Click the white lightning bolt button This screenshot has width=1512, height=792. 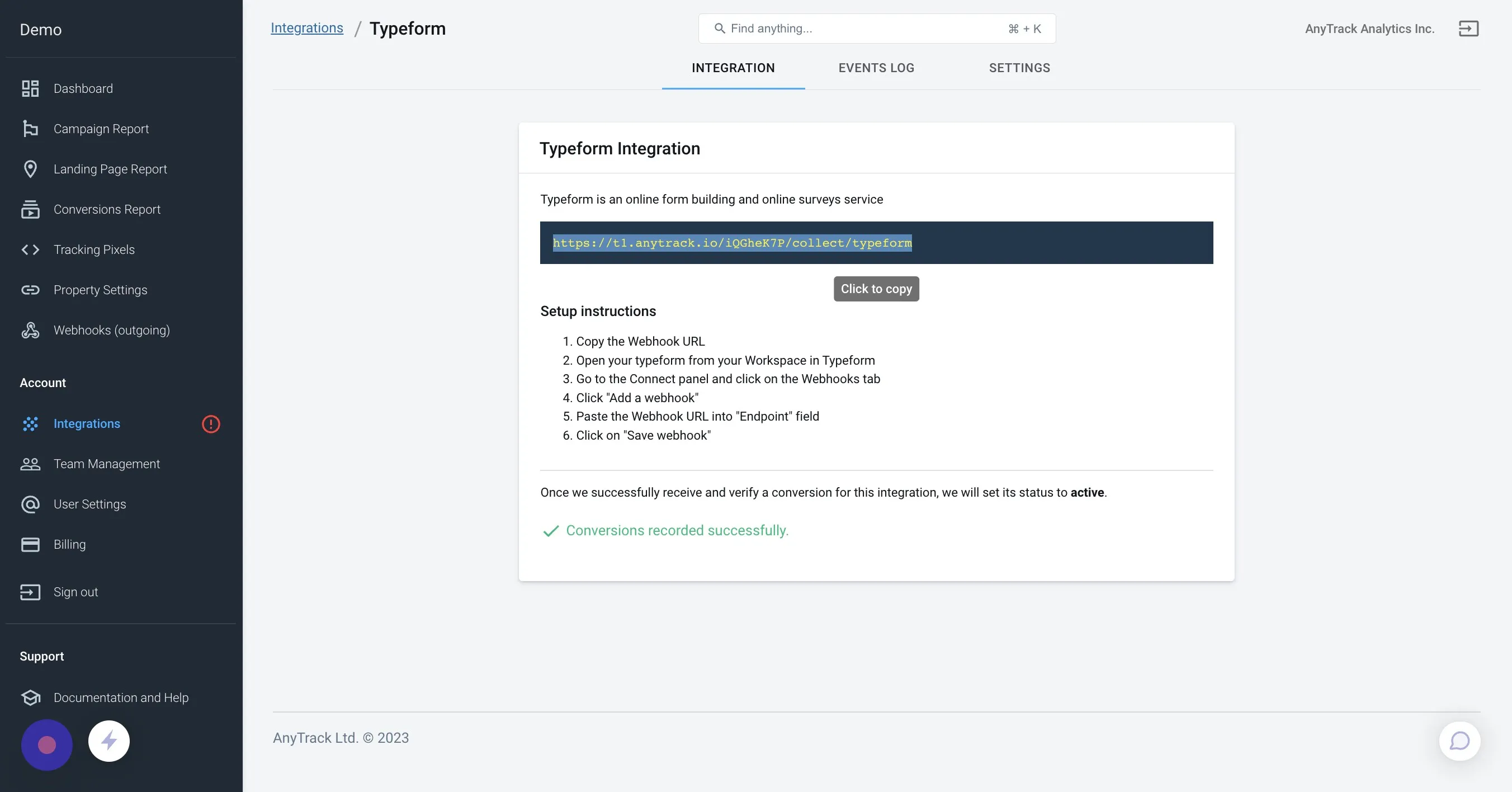(x=109, y=741)
